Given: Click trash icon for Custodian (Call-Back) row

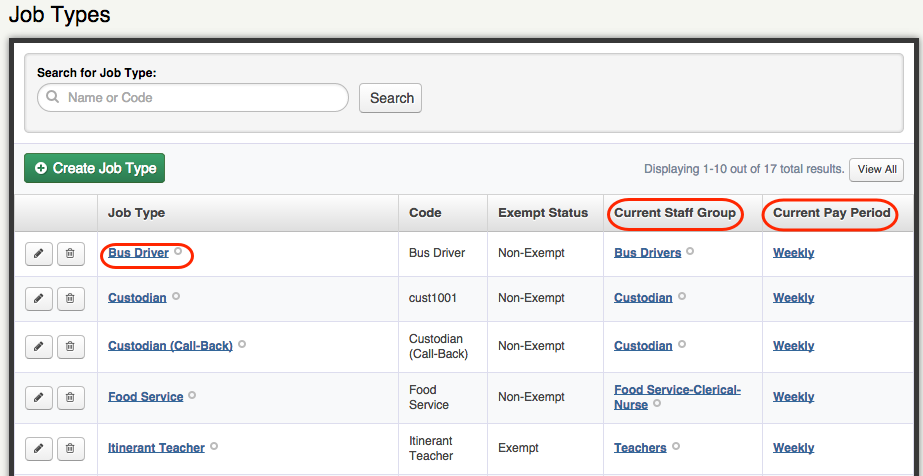Looking at the screenshot, I should point(71,347).
